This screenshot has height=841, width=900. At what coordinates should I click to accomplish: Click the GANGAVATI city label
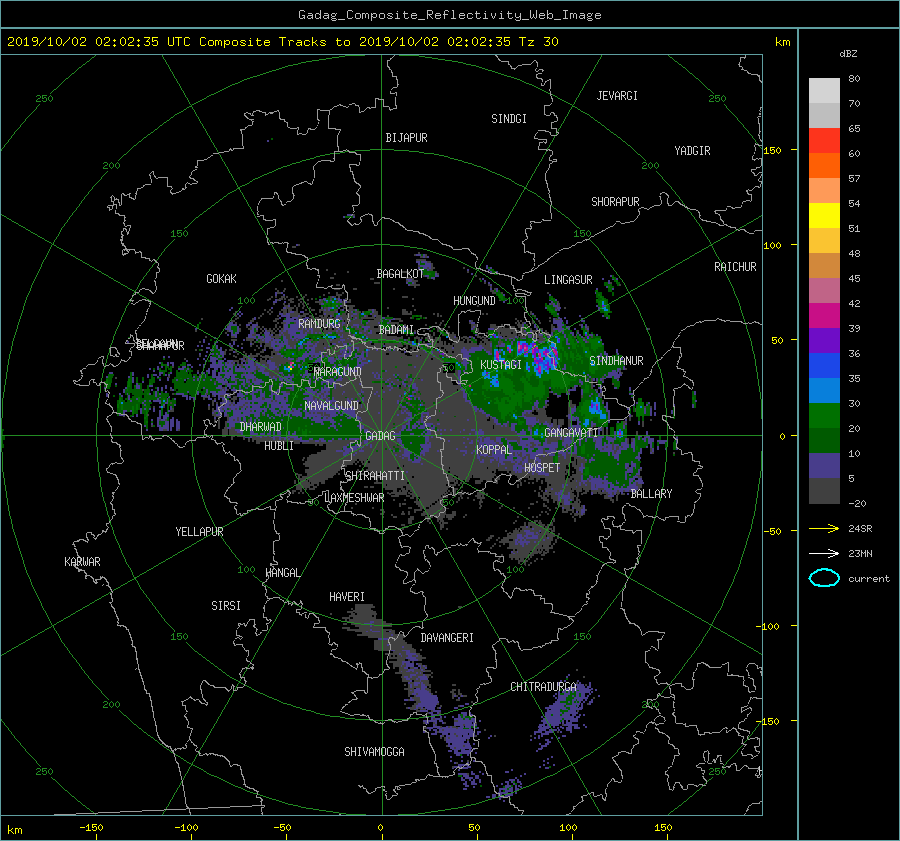coord(571,432)
